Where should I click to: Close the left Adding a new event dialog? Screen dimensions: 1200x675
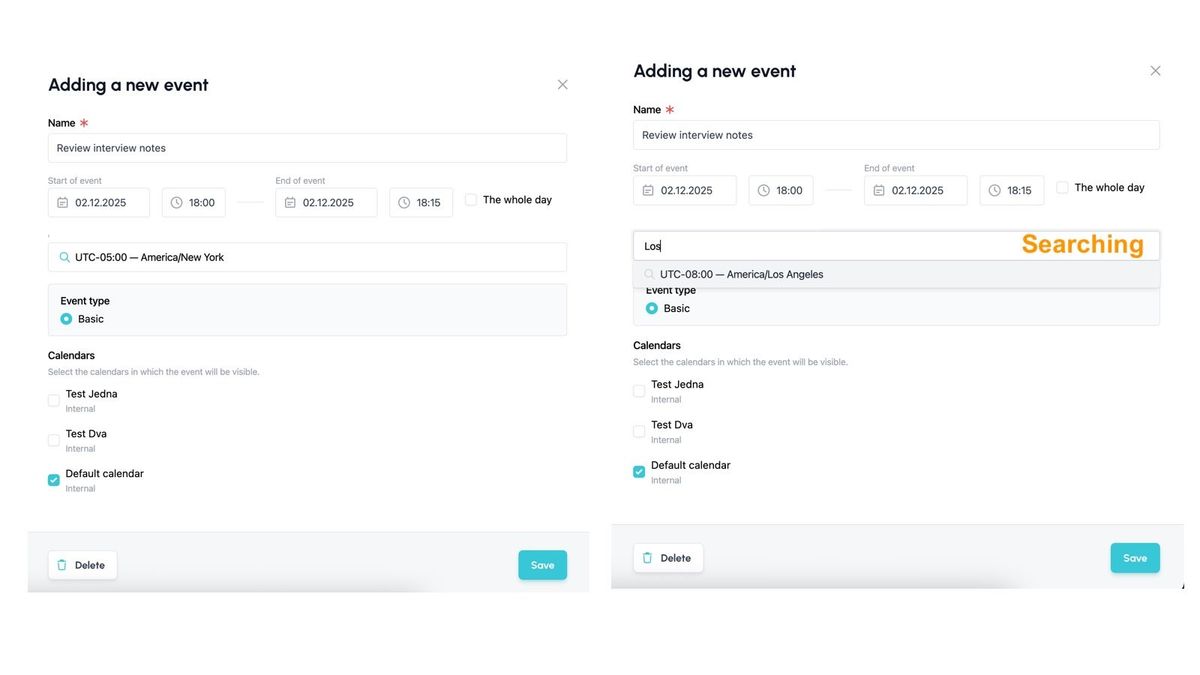pos(563,85)
